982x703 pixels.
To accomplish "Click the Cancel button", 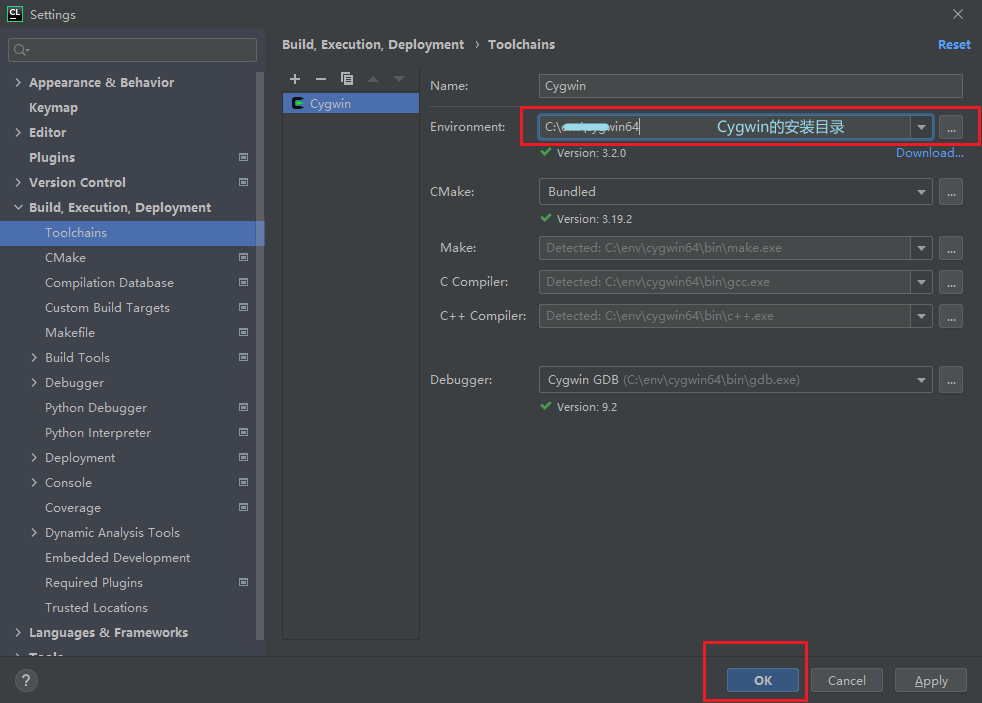I will (x=847, y=680).
